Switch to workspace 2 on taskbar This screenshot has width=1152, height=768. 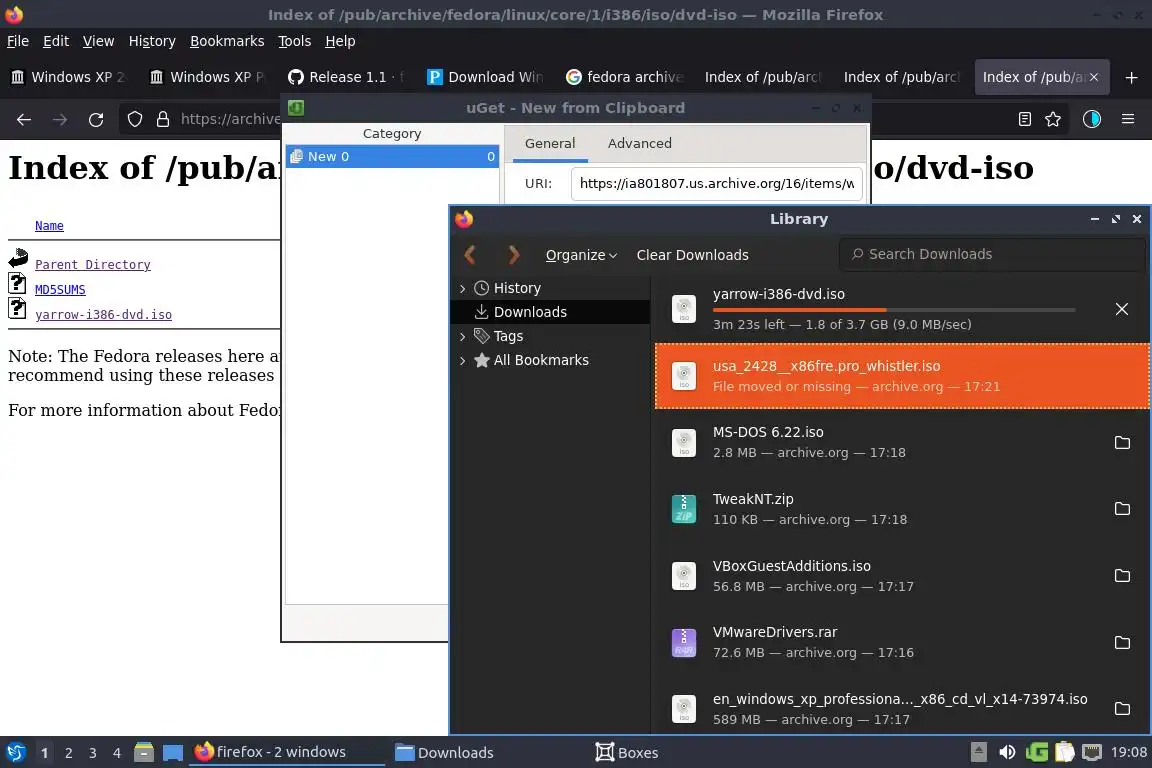click(68, 753)
